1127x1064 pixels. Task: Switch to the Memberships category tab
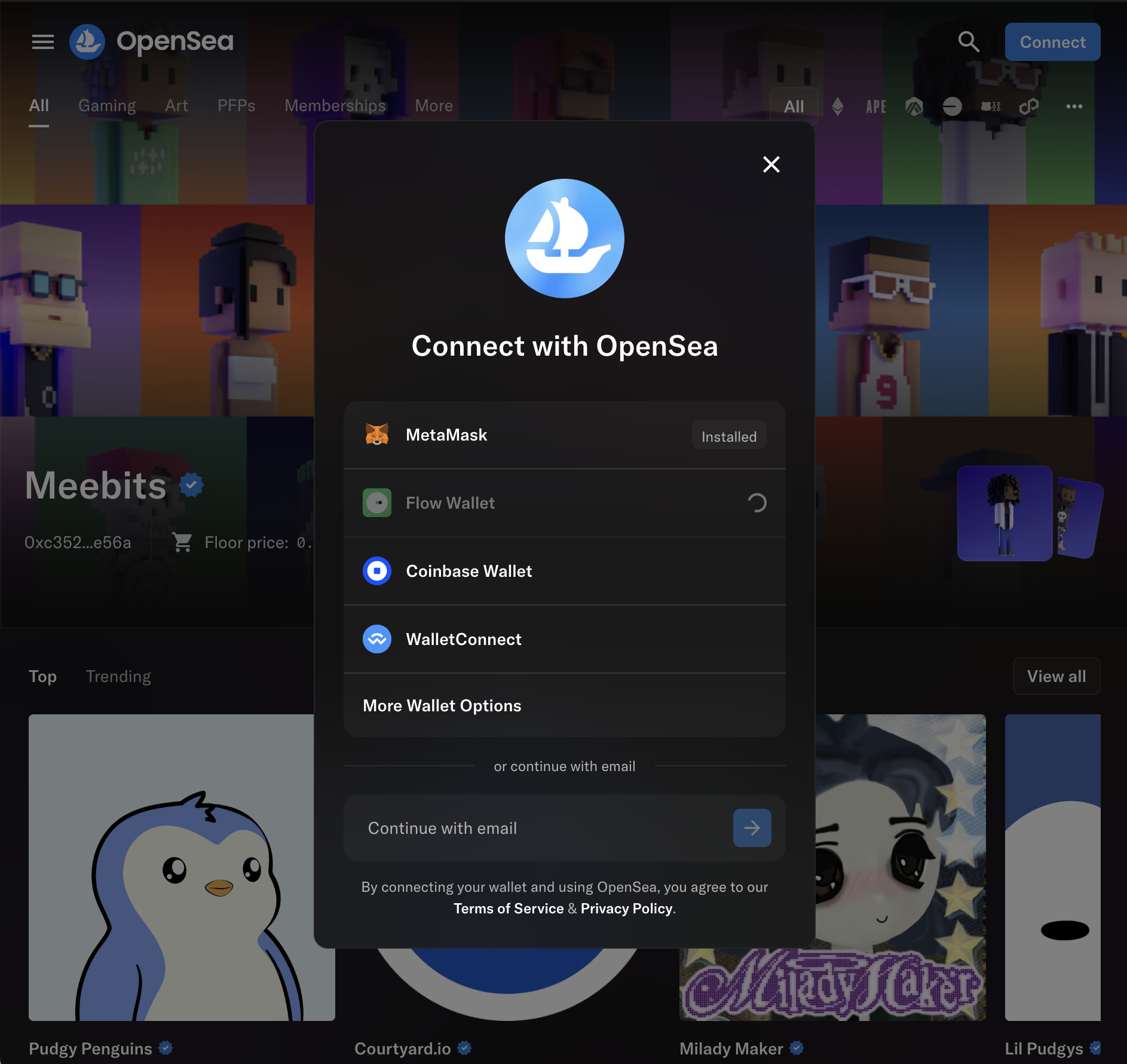point(335,106)
